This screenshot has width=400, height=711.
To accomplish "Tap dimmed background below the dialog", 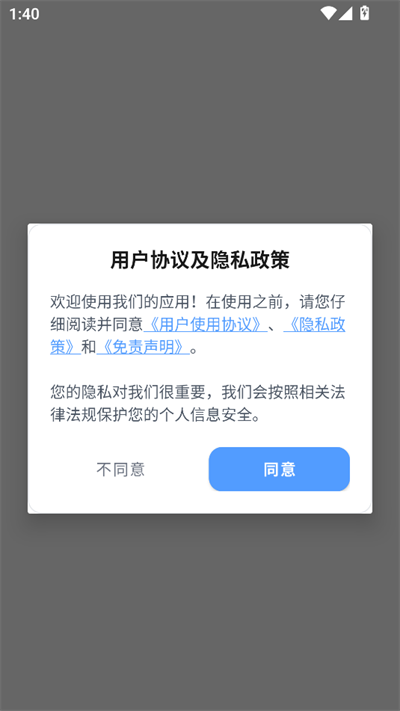I will (200, 612).
